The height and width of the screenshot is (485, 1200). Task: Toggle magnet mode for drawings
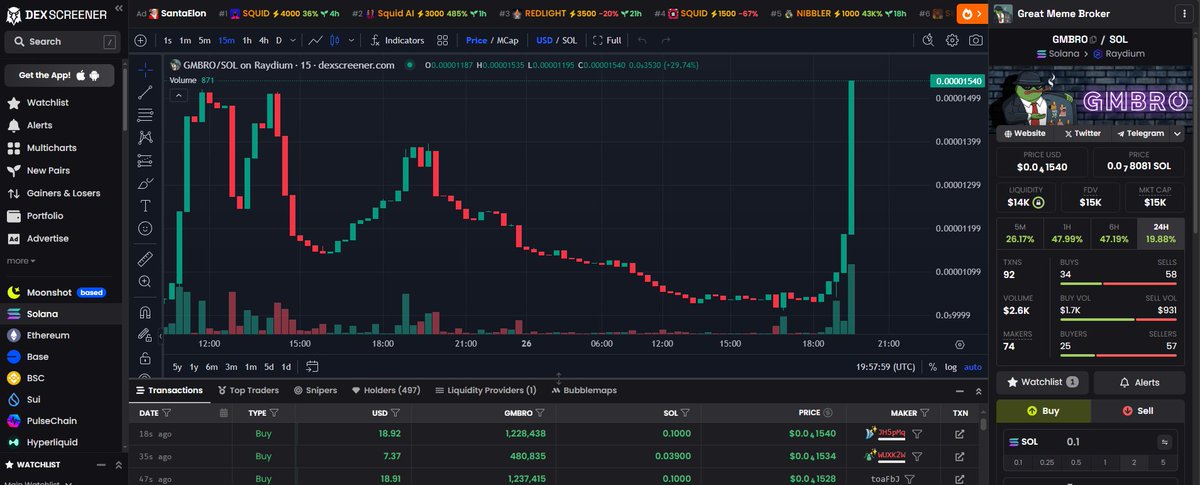[x=145, y=312]
